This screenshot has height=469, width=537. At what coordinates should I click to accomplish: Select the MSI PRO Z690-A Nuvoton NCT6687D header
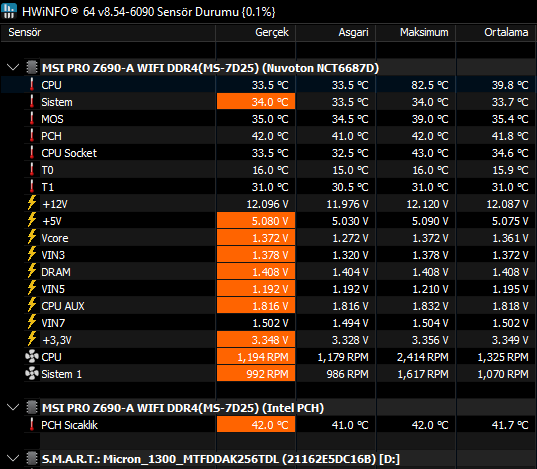tap(210, 68)
